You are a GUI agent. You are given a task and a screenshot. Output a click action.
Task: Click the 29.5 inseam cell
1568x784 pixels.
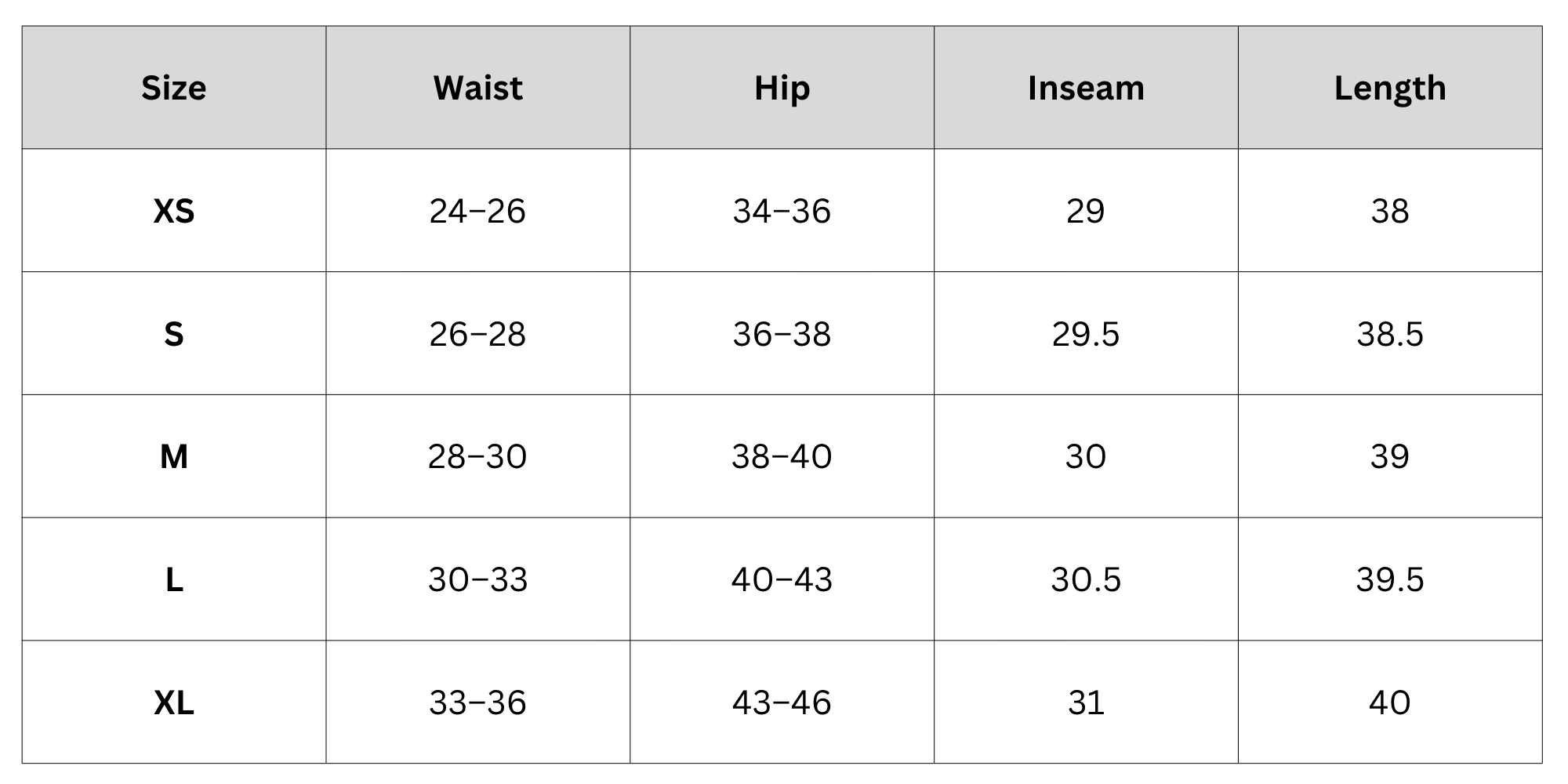1087,334
